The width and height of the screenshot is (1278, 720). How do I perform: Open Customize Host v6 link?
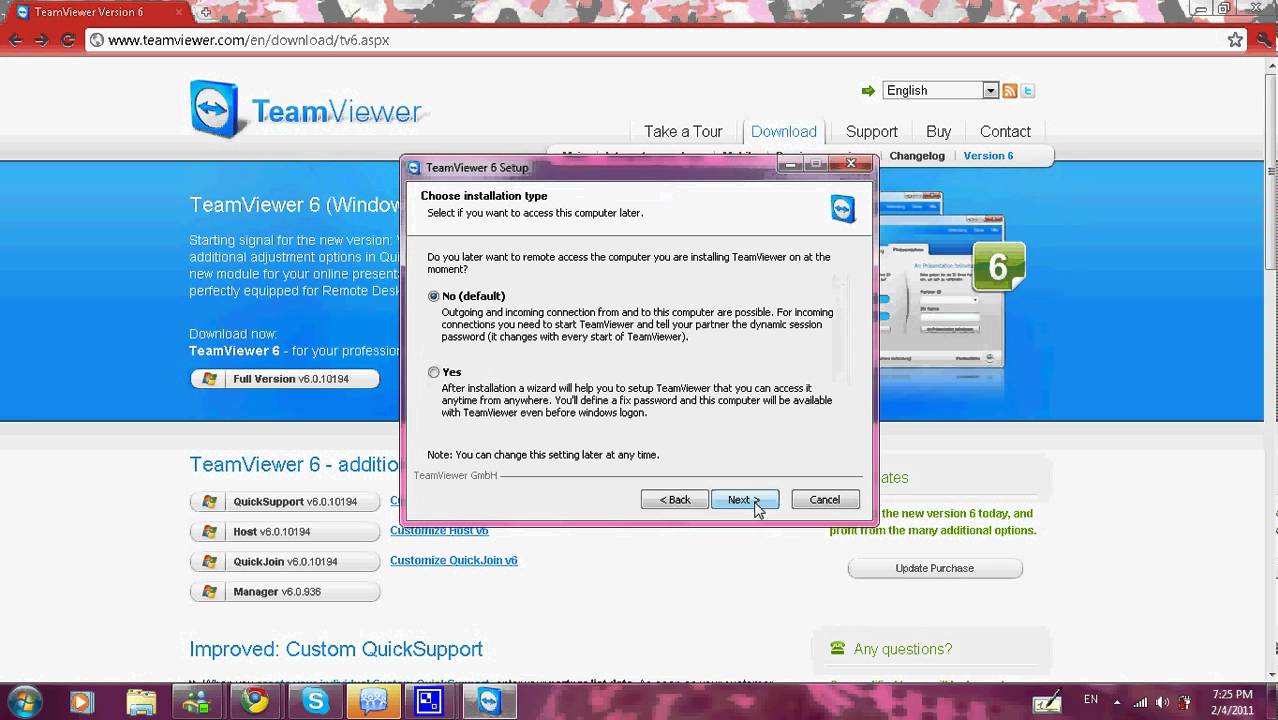[x=439, y=530]
